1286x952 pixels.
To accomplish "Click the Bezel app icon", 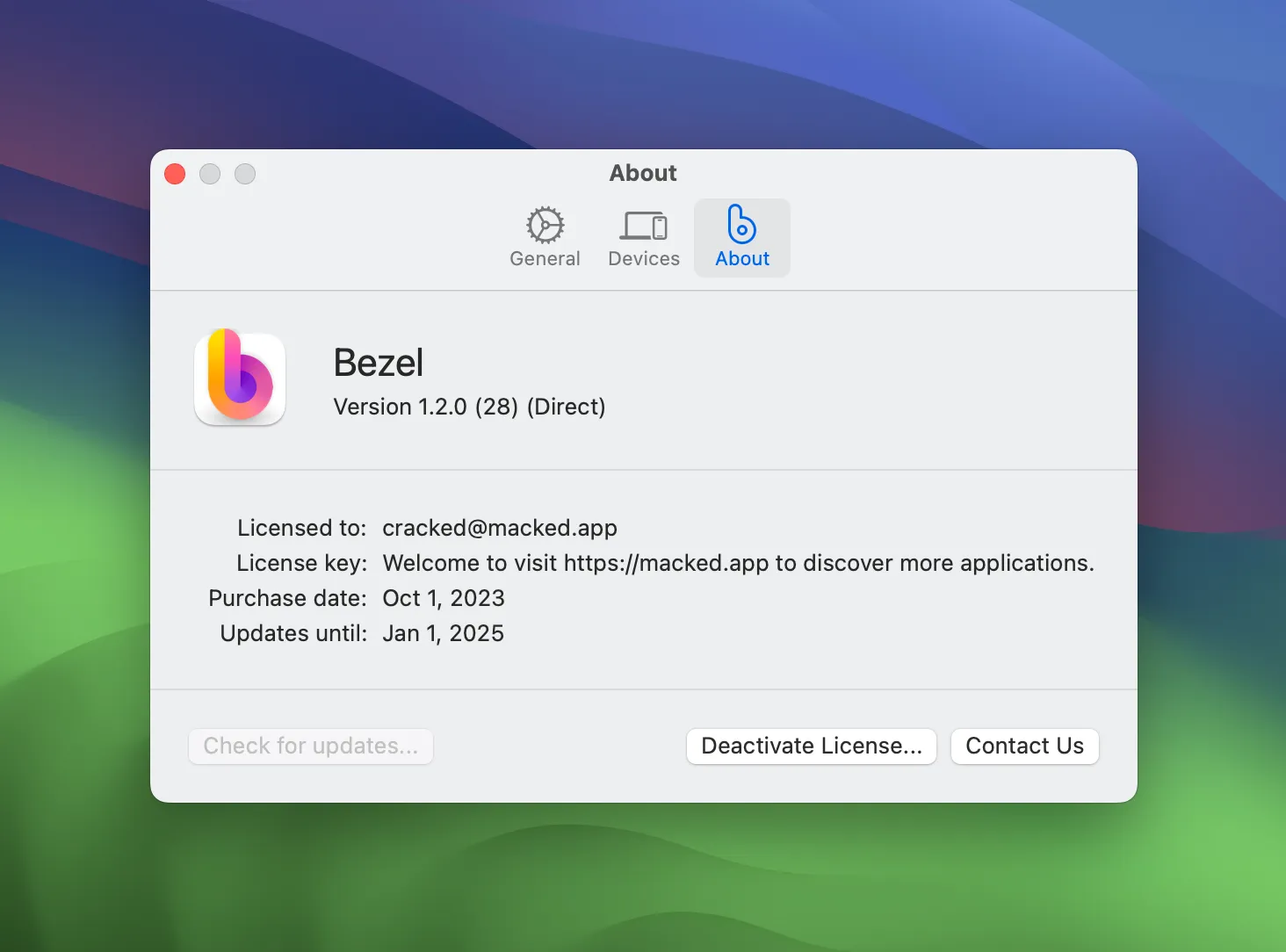I will click(240, 379).
